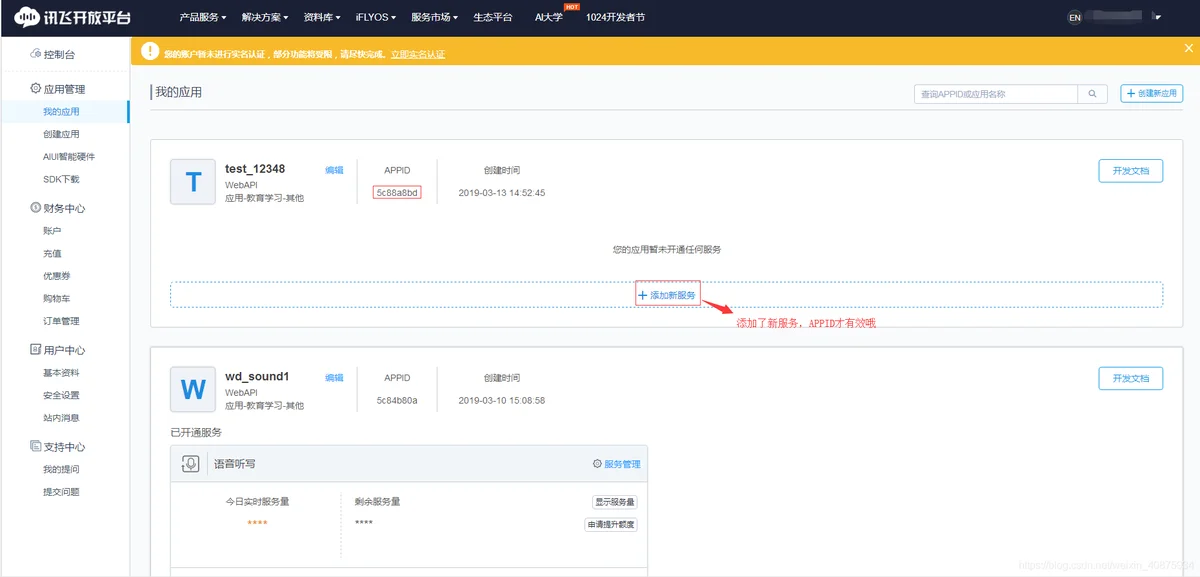Select 创建应用 in the sidebar
Screen dimensions: 1200x577
coord(61,134)
